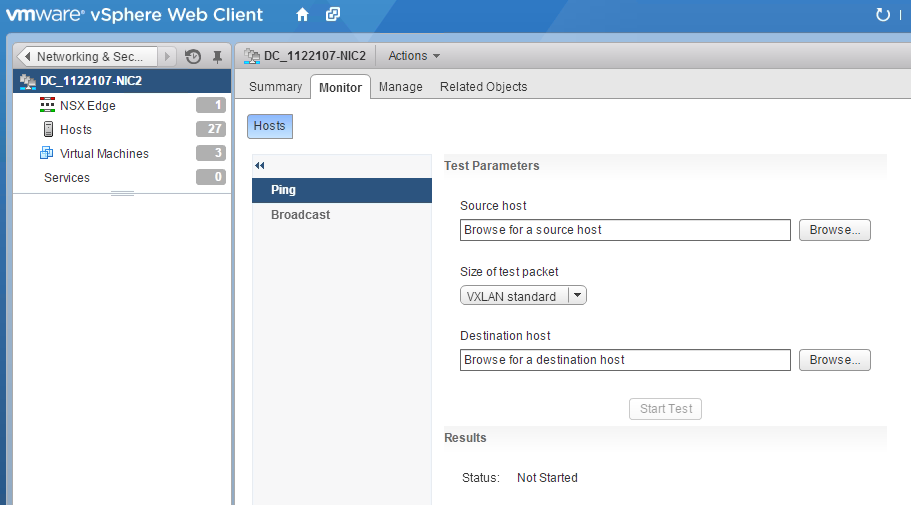Open Hosts in navigator list

[76, 130]
